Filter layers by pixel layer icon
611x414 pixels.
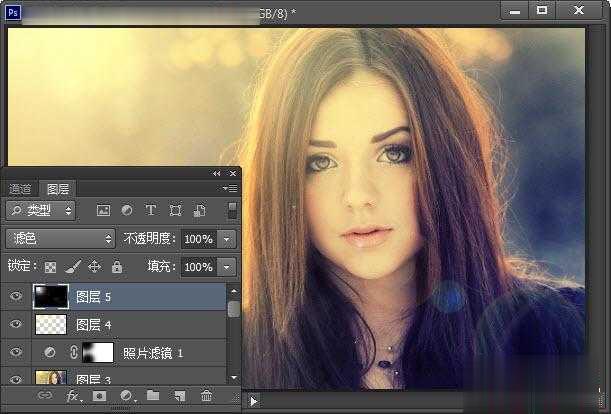click(103, 211)
